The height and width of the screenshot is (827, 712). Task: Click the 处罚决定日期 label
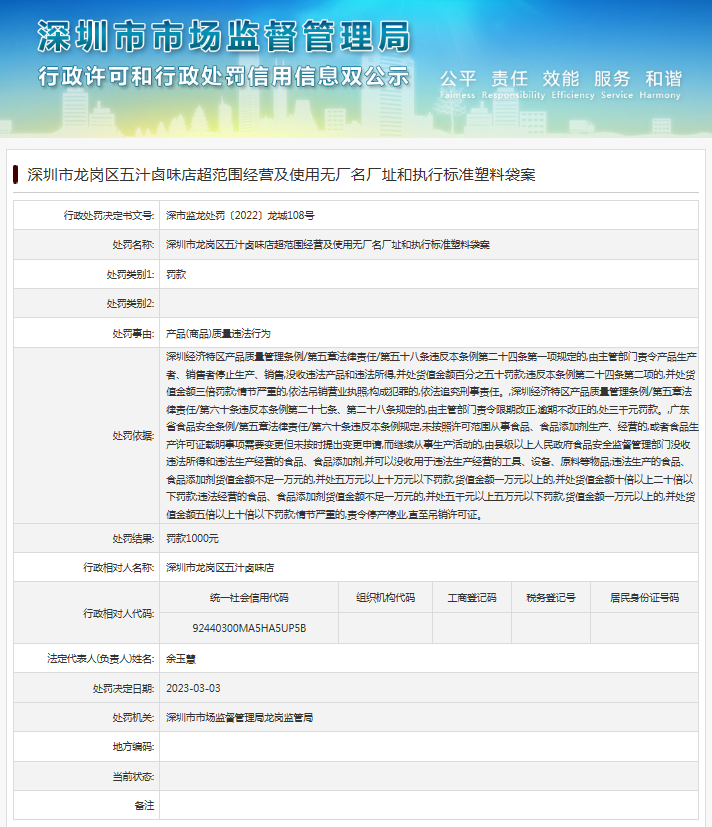123,688
